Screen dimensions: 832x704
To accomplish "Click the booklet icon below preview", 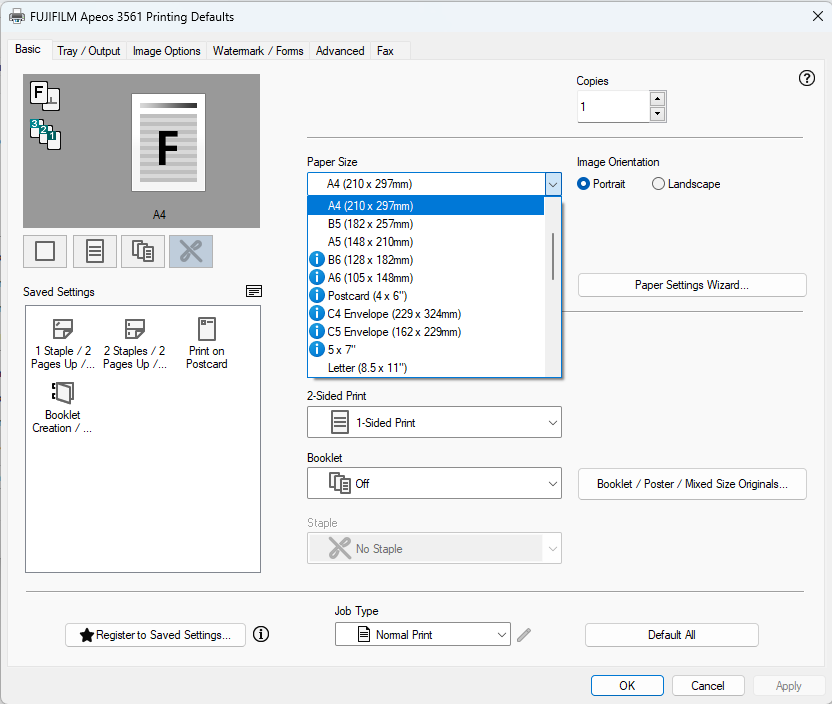I will coord(143,251).
